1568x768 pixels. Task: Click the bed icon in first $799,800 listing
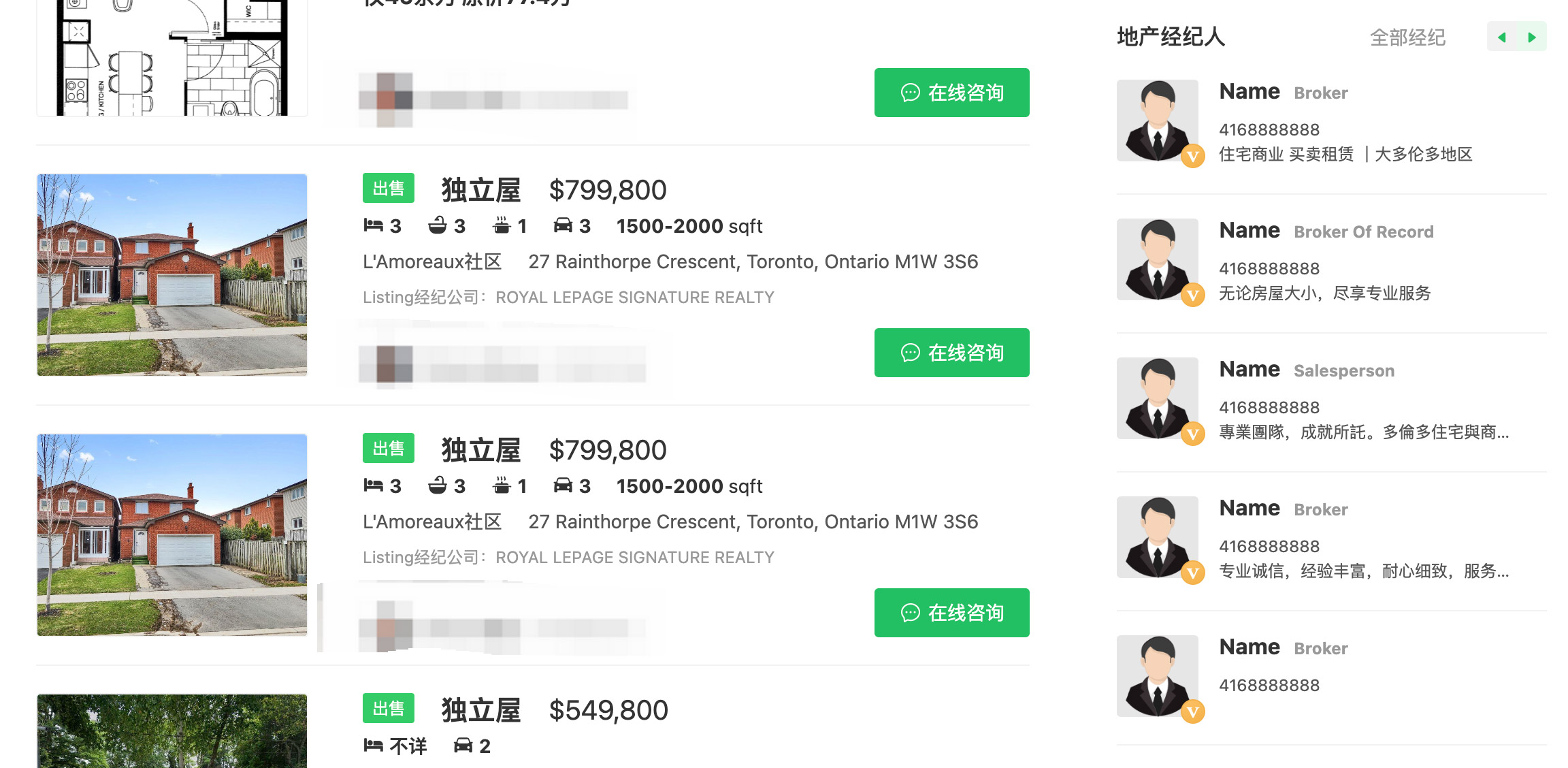(373, 225)
